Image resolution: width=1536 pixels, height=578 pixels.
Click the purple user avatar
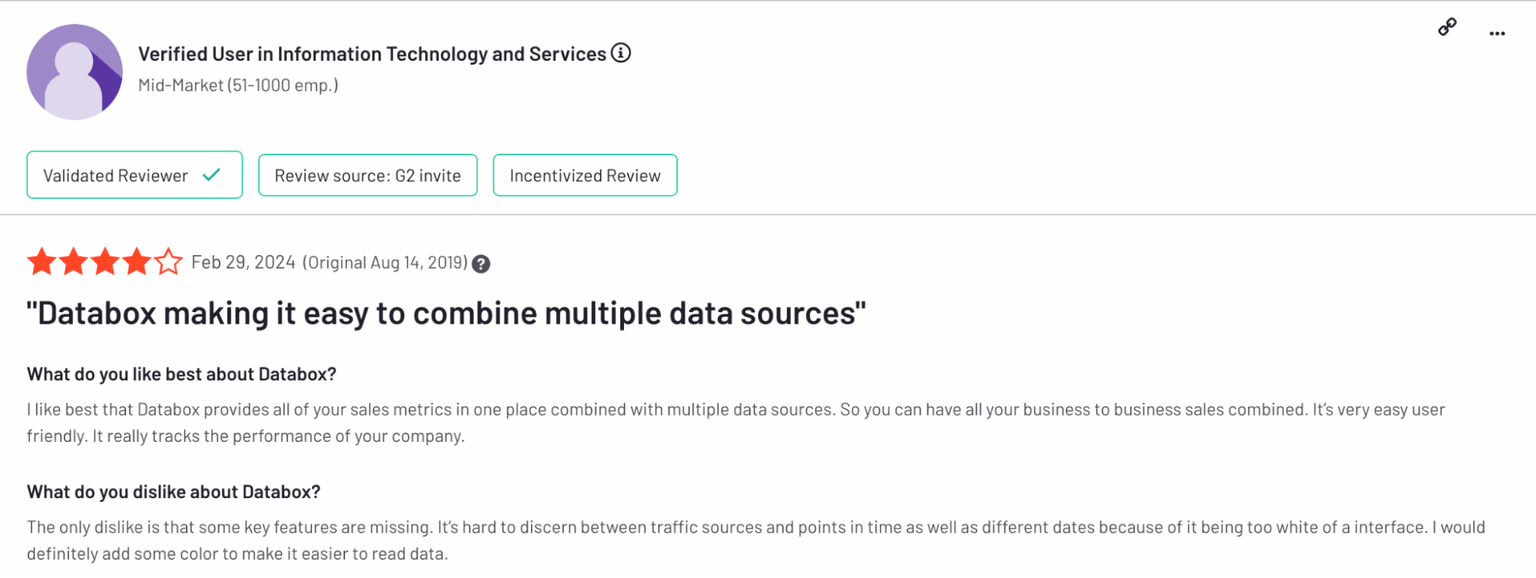[74, 72]
